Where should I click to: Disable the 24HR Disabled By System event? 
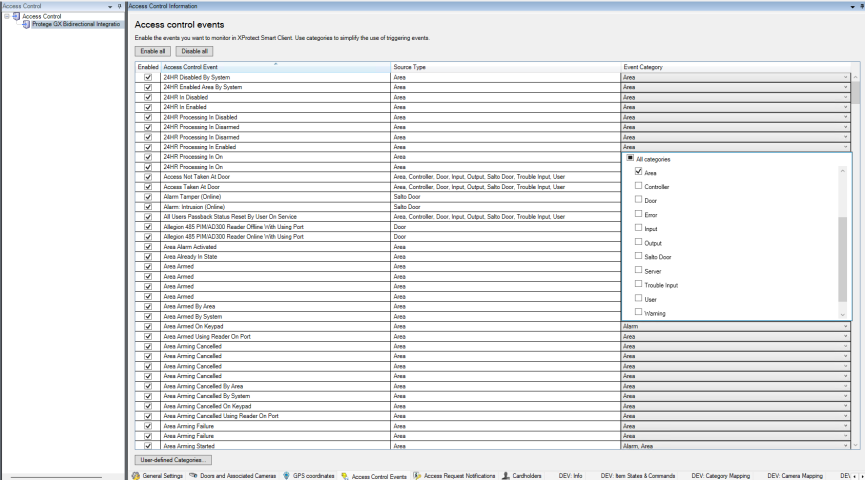pyautogui.click(x=148, y=77)
